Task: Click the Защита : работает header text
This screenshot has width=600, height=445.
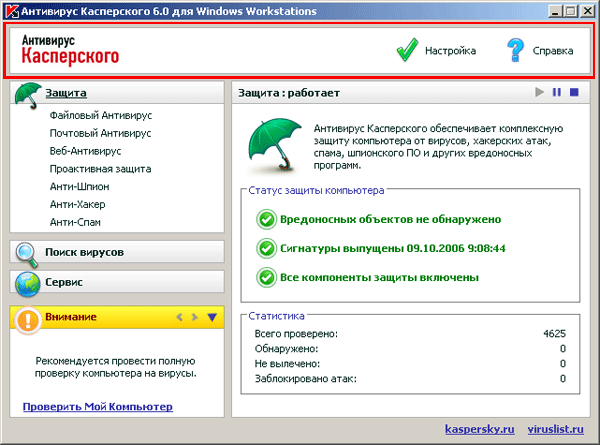Action: pyautogui.click(x=289, y=93)
